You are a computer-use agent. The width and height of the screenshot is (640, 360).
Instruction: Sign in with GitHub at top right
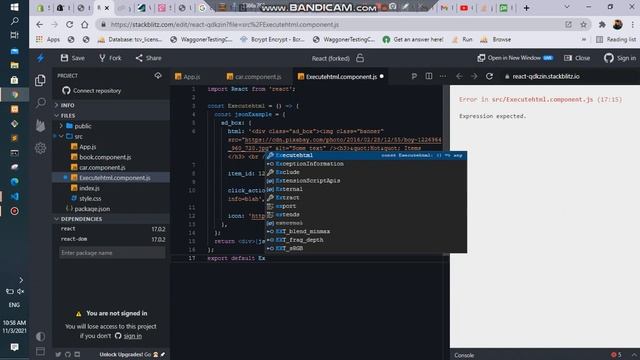620,58
